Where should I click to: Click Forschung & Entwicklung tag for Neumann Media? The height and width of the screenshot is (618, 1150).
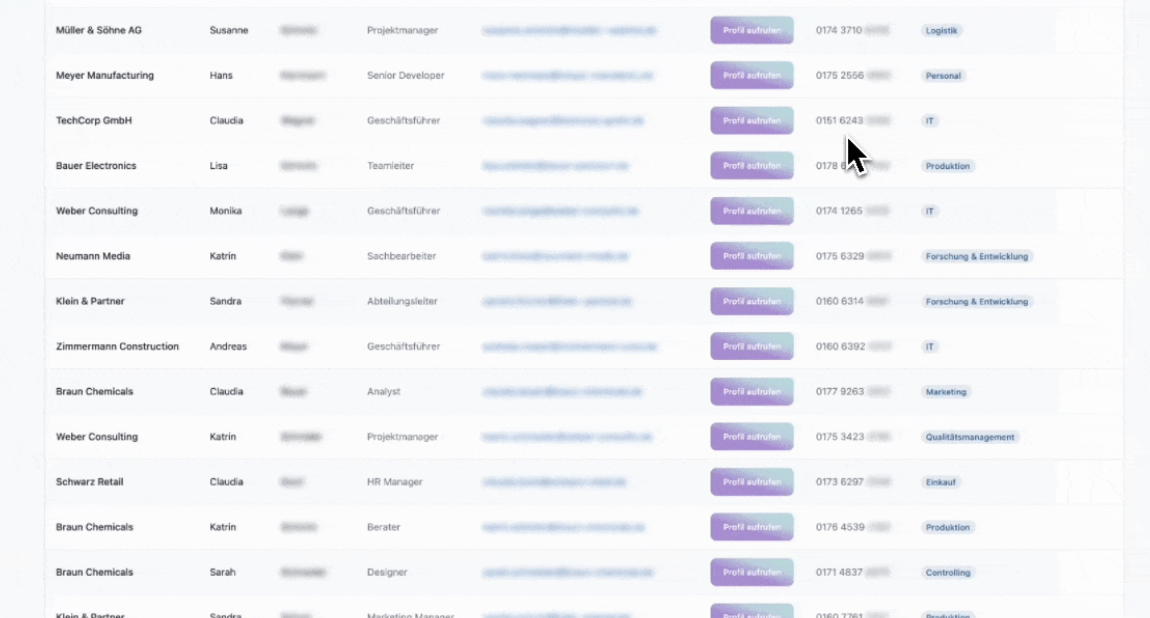pos(977,257)
